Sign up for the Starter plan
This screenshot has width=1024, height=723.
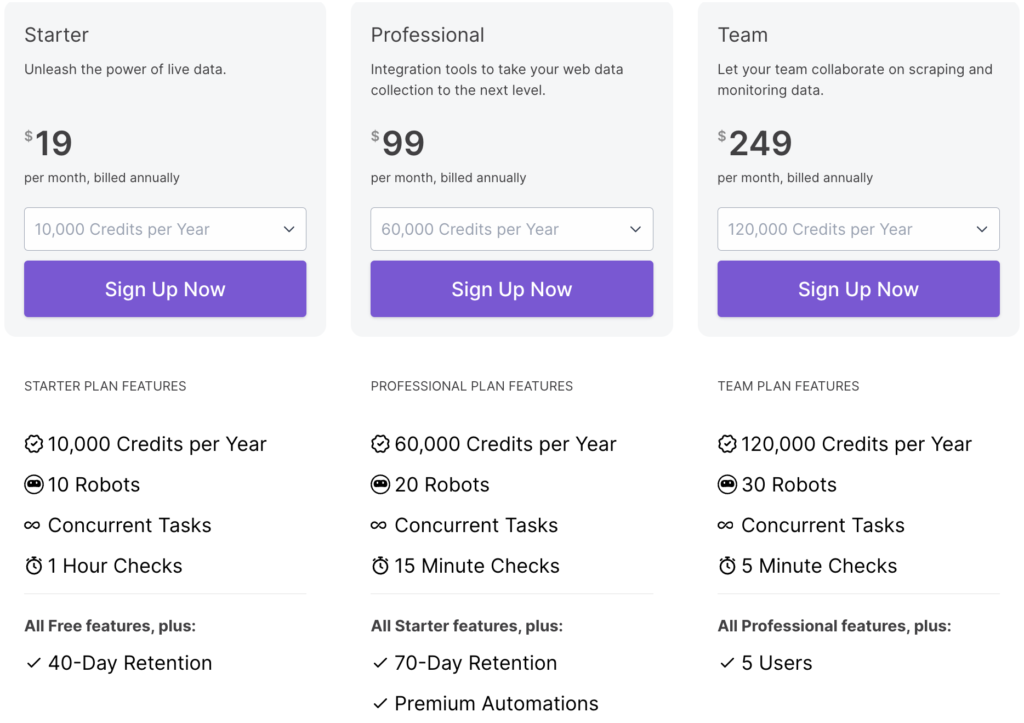coord(165,288)
